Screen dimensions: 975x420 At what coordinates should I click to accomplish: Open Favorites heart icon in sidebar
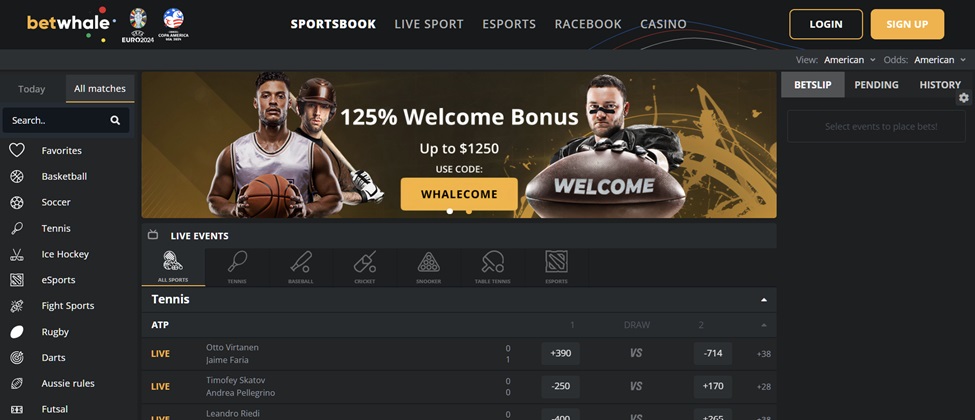17,150
